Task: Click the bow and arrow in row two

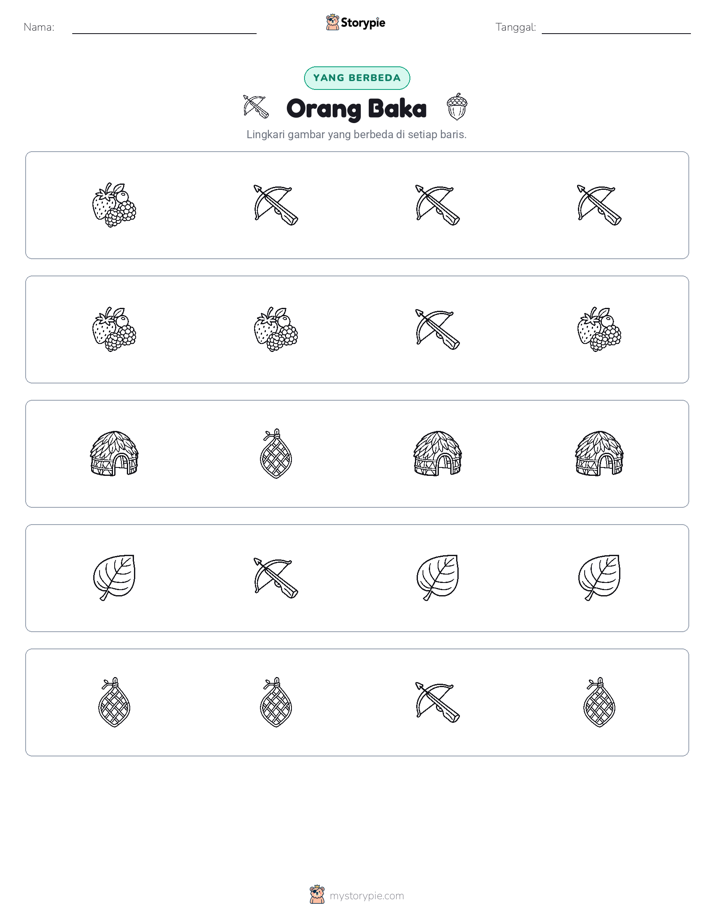Action: (437, 329)
